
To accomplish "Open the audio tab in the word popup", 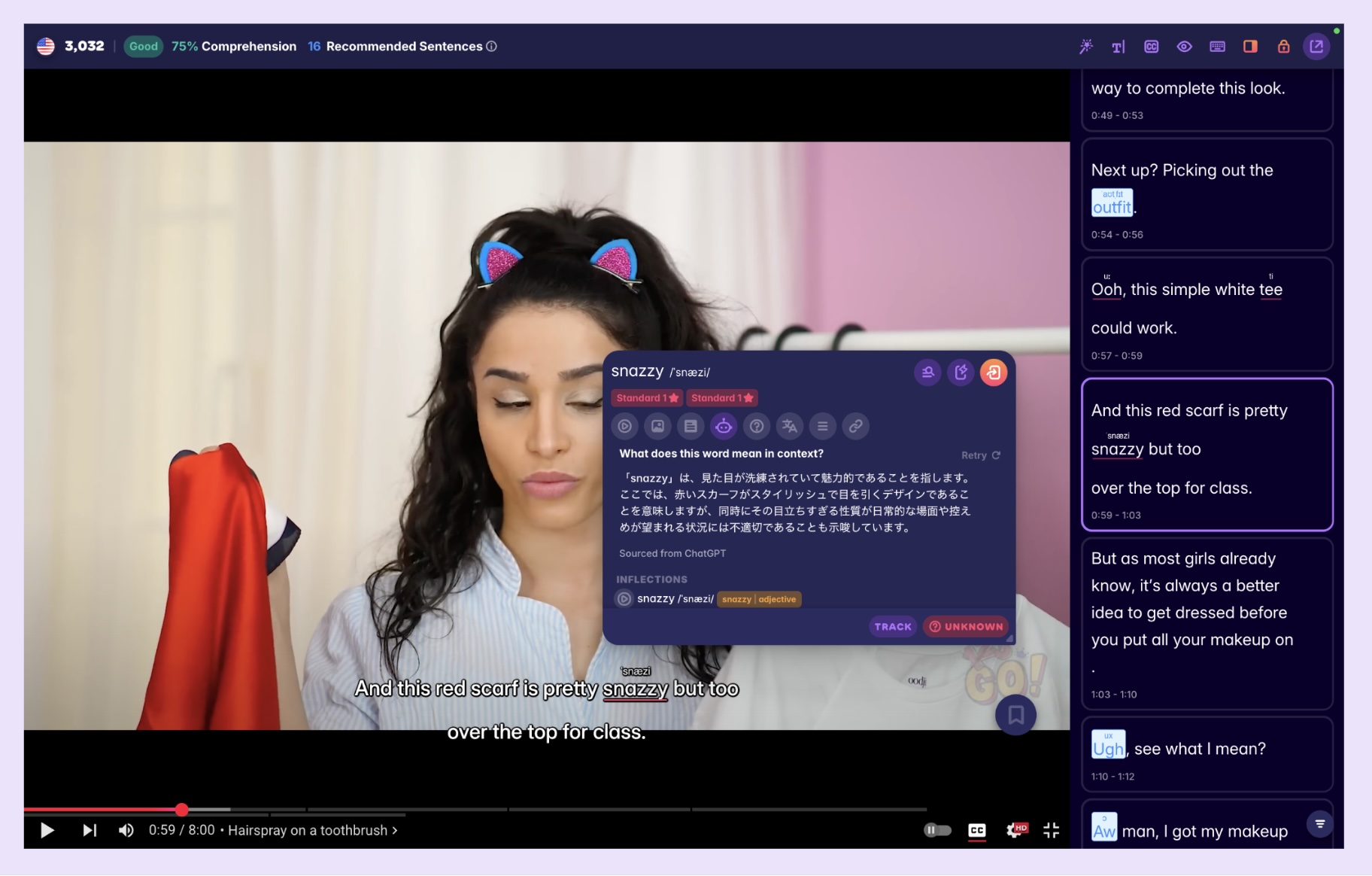I will (625, 427).
